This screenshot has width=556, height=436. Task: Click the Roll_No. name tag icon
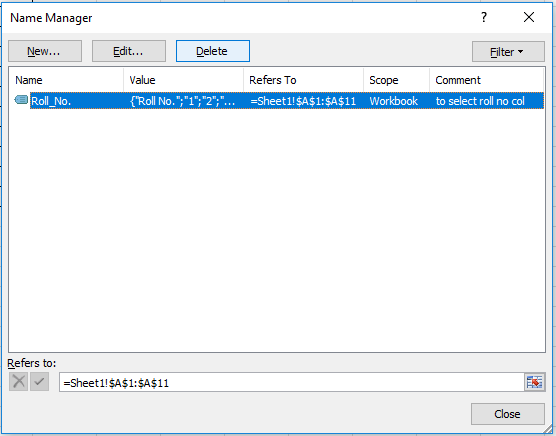pos(21,100)
